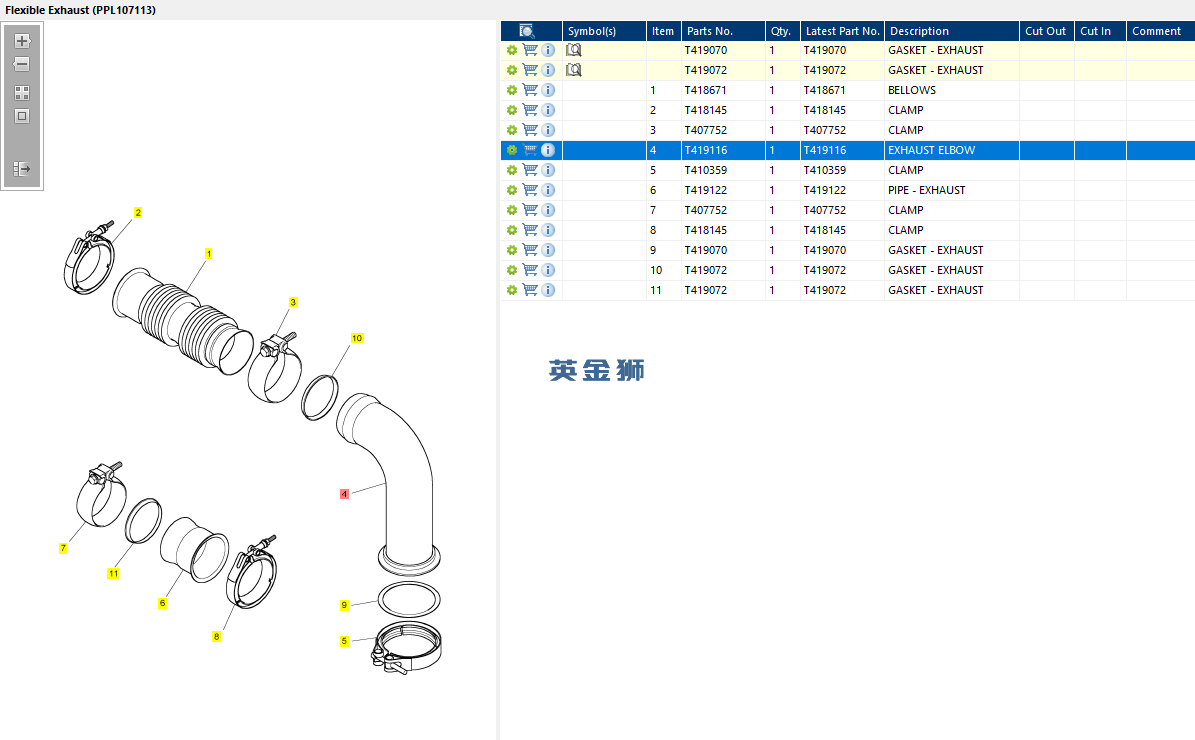The image size is (1195, 740).
Task: Show info for item 5 T410359 clamp
Action: click(548, 170)
